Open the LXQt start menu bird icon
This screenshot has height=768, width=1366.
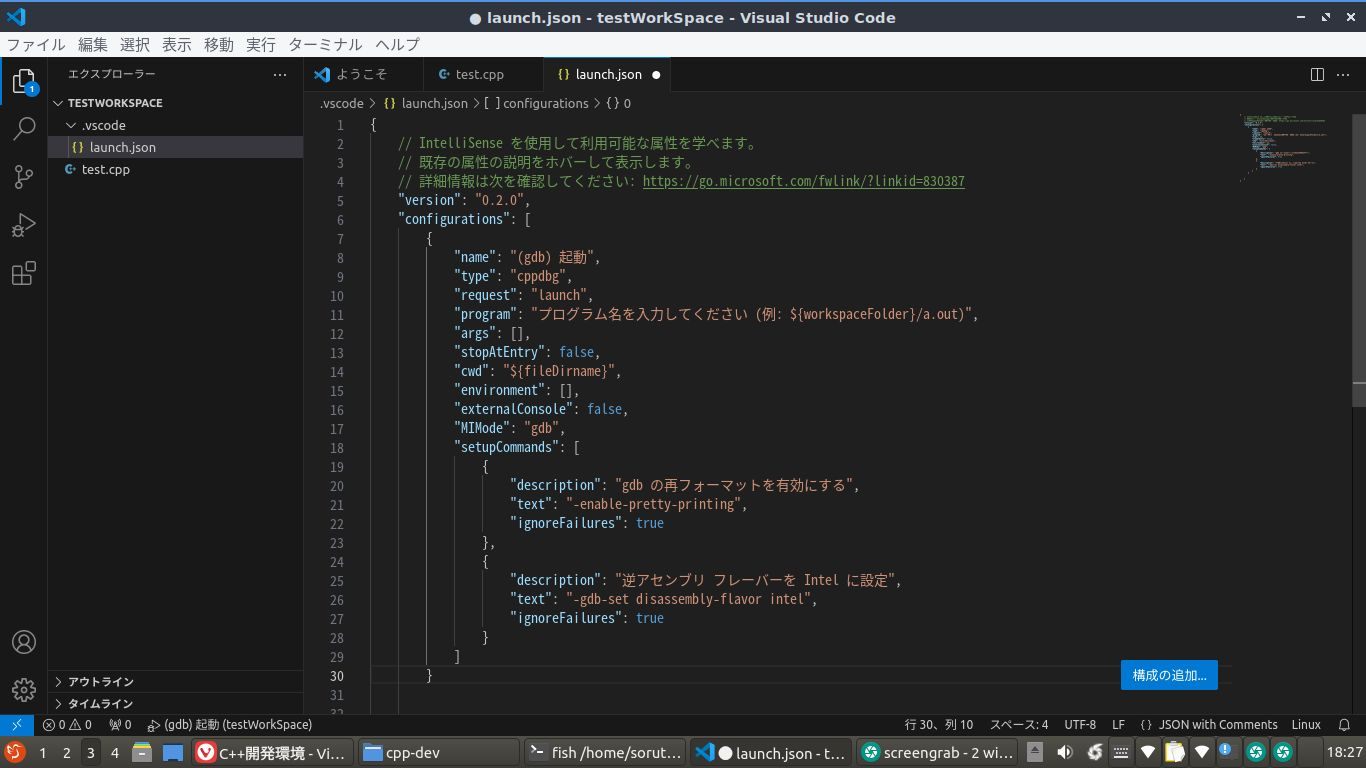click(x=14, y=752)
